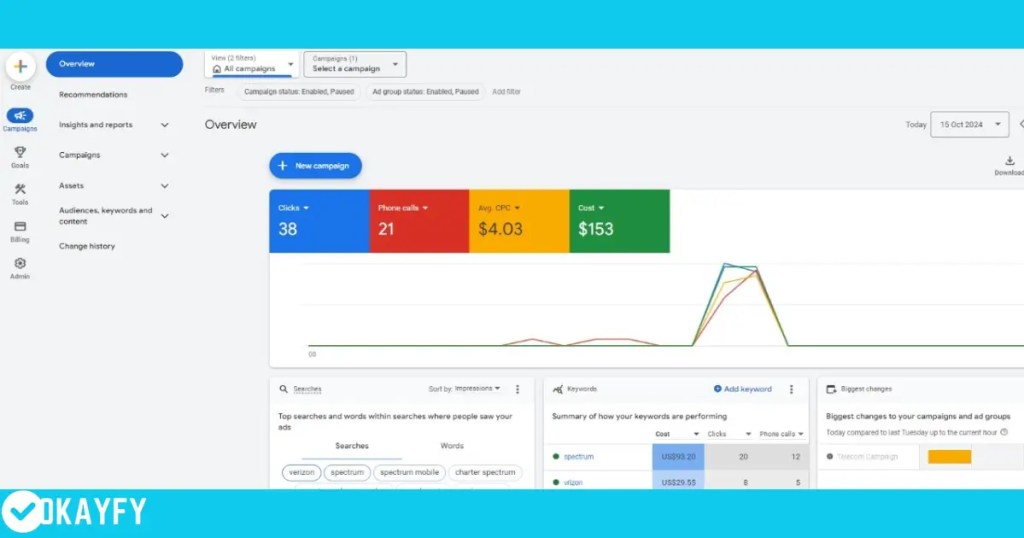Open Change history in the sidebar
The image size is (1024, 538).
point(87,246)
